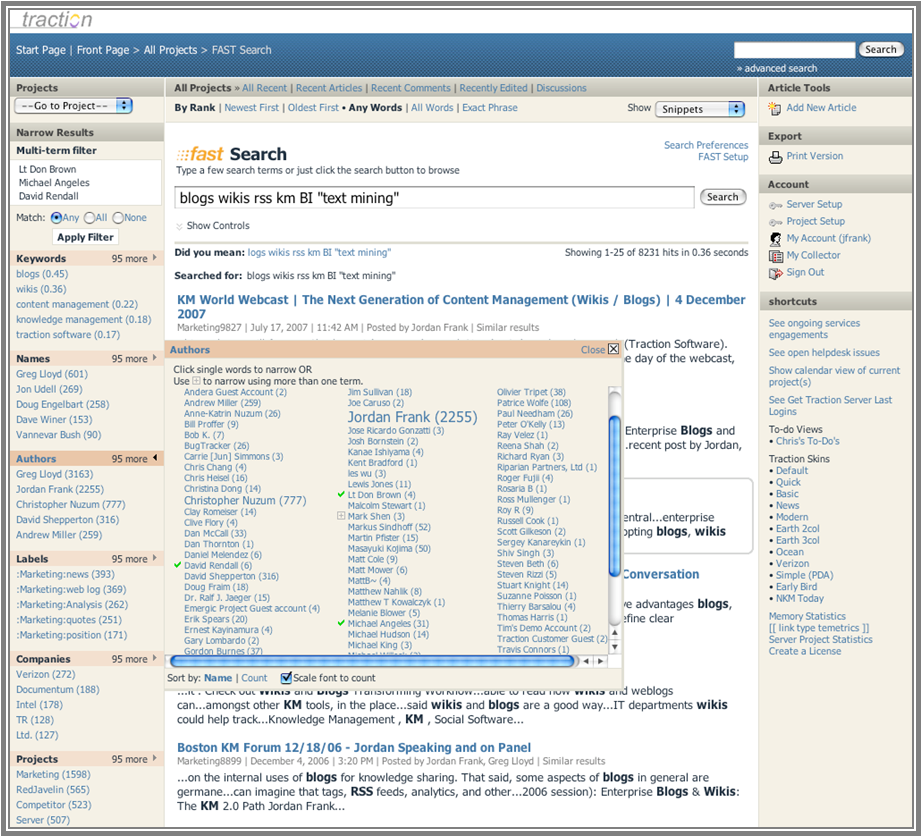This screenshot has height=837, width=922.
Task: Open Server Setup via key icon
Action: [776, 205]
